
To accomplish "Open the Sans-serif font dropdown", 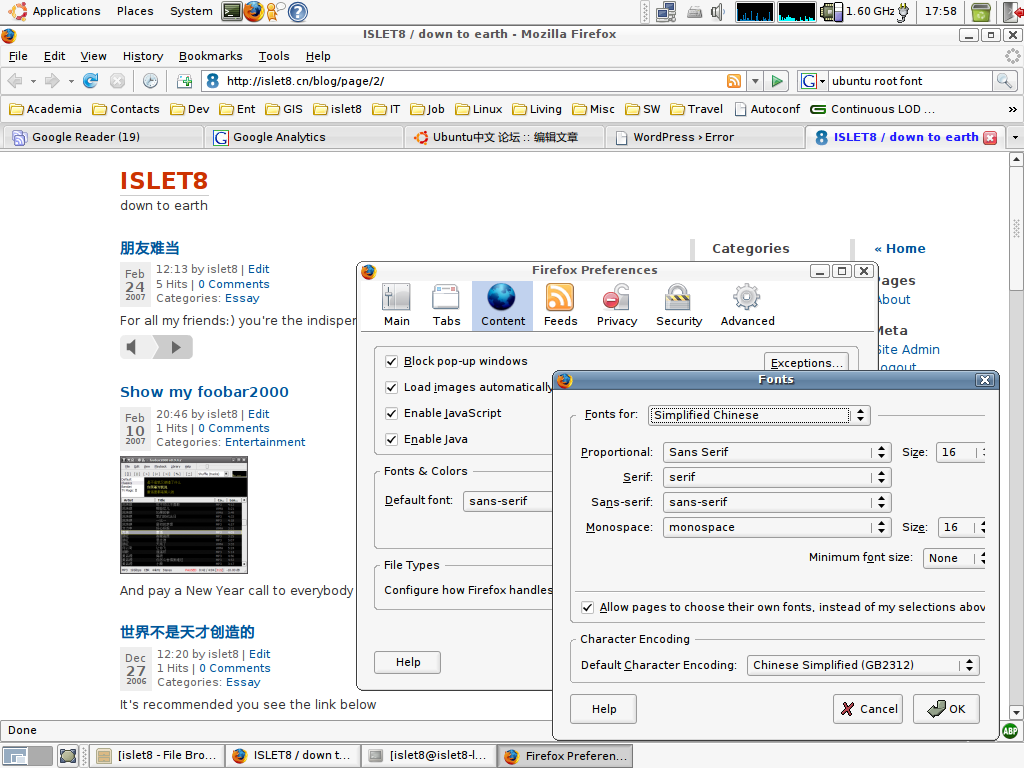I will coord(776,502).
